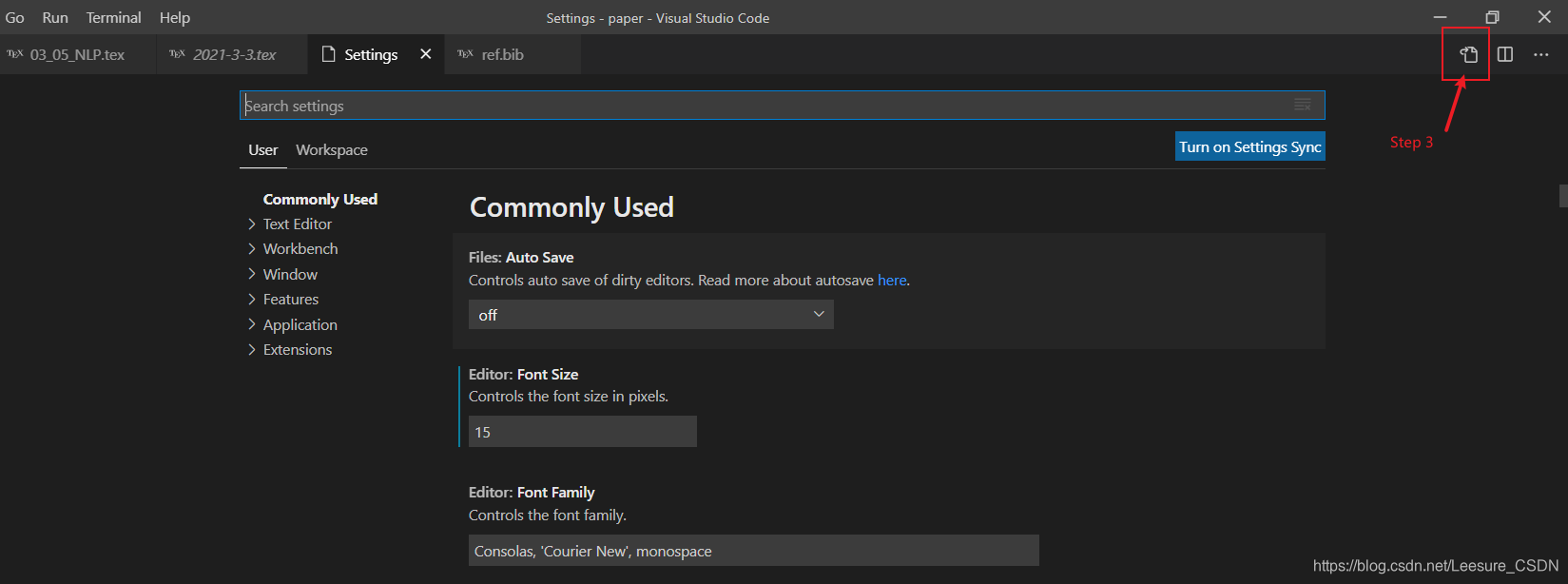The height and width of the screenshot is (584, 1568).
Task: Expand the Application category chevron
Action: pyautogui.click(x=252, y=324)
